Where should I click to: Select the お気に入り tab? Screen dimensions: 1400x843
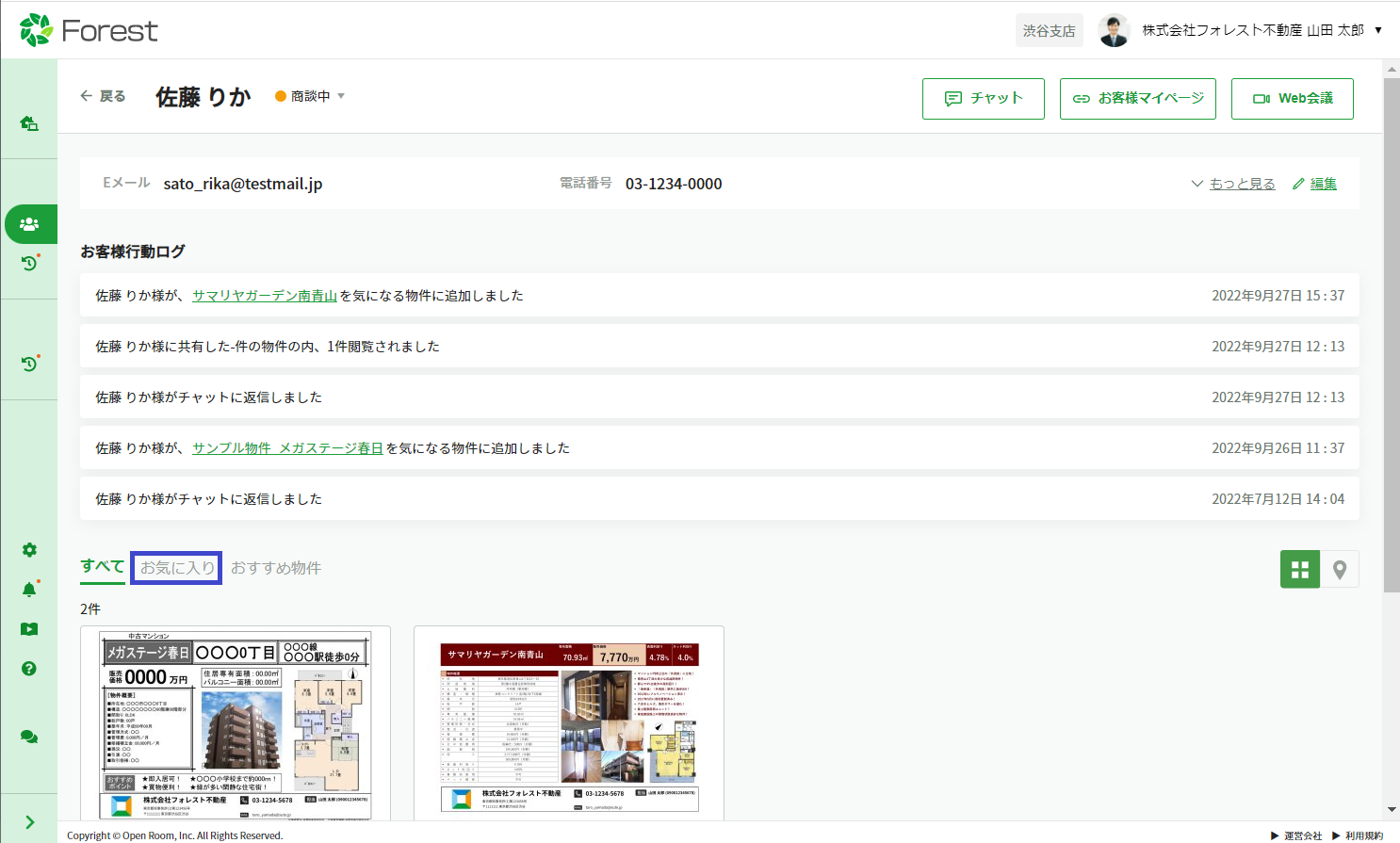coord(176,568)
